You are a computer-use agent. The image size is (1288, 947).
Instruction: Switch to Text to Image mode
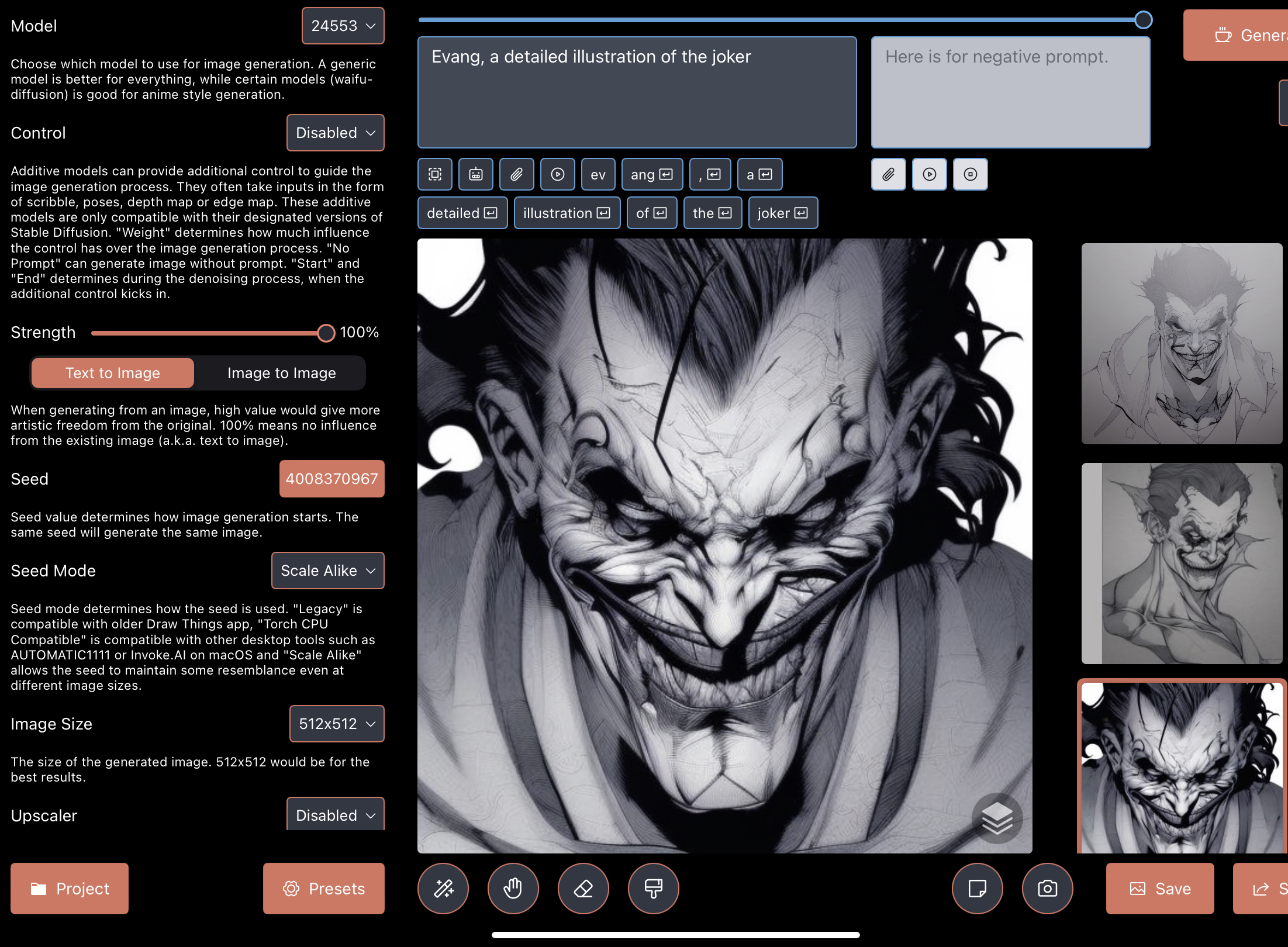pos(112,373)
